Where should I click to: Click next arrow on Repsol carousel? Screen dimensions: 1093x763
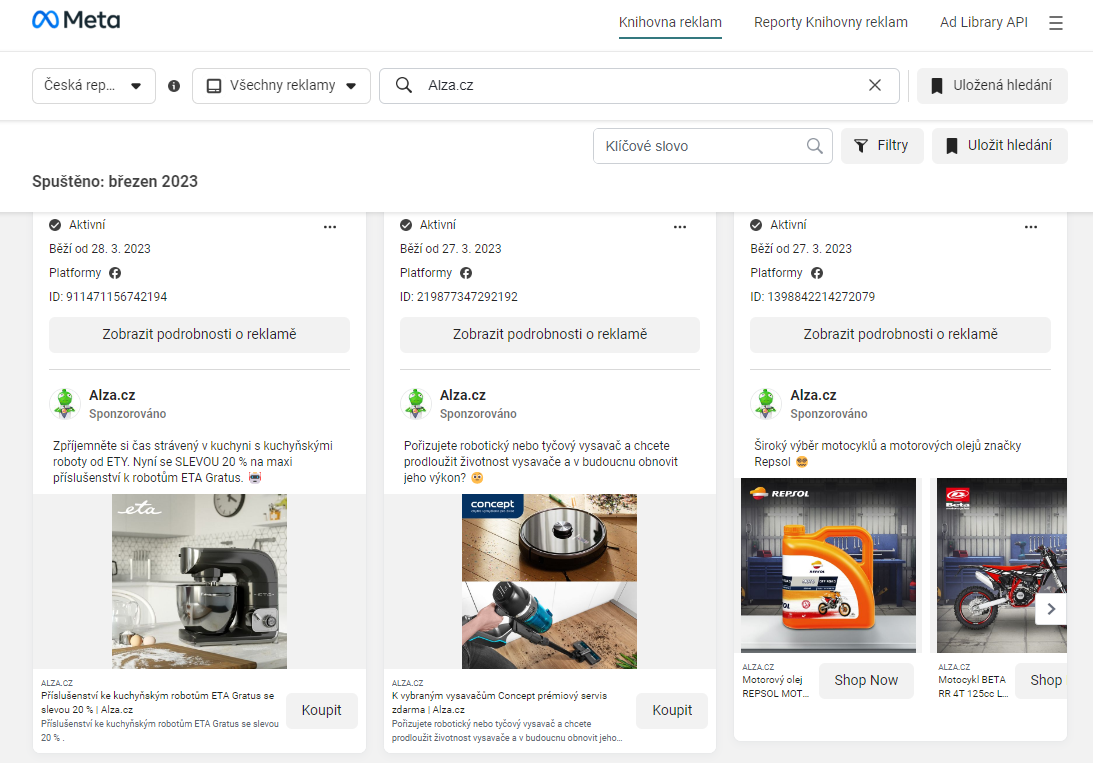(x=1050, y=608)
